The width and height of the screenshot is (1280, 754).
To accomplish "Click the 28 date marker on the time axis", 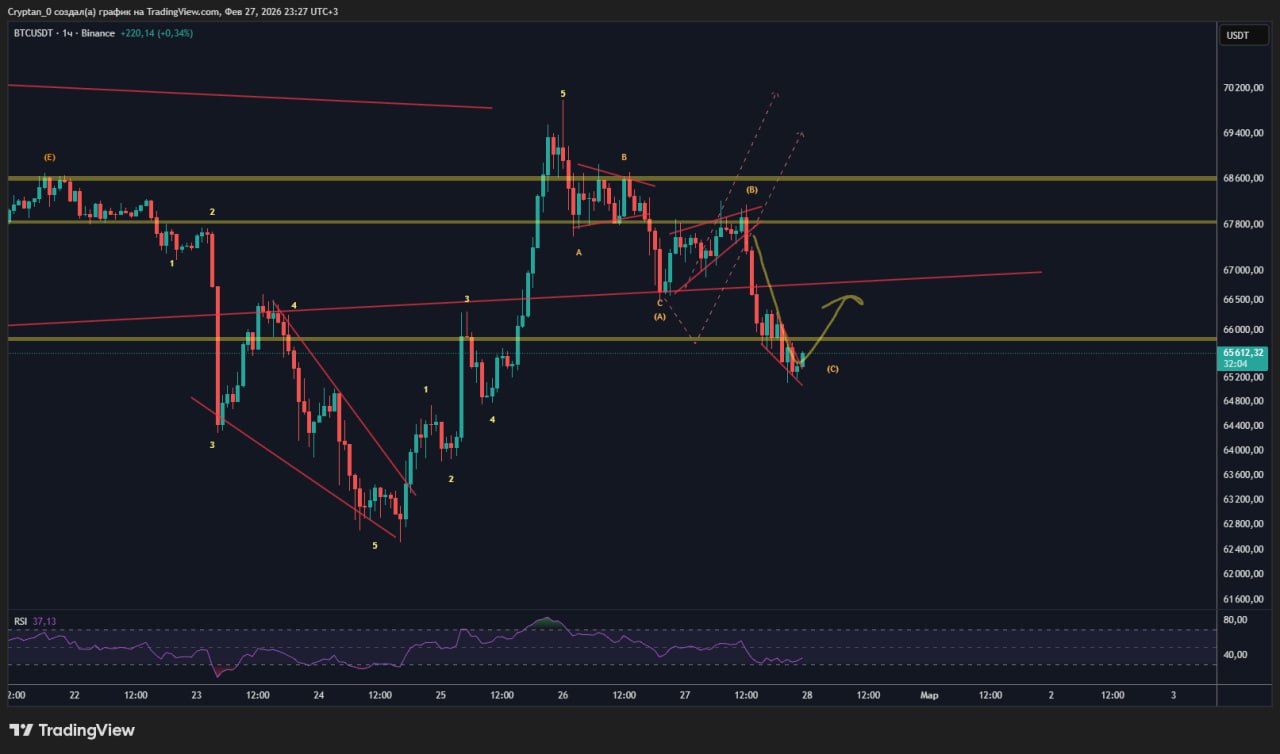I will tap(806, 695).
